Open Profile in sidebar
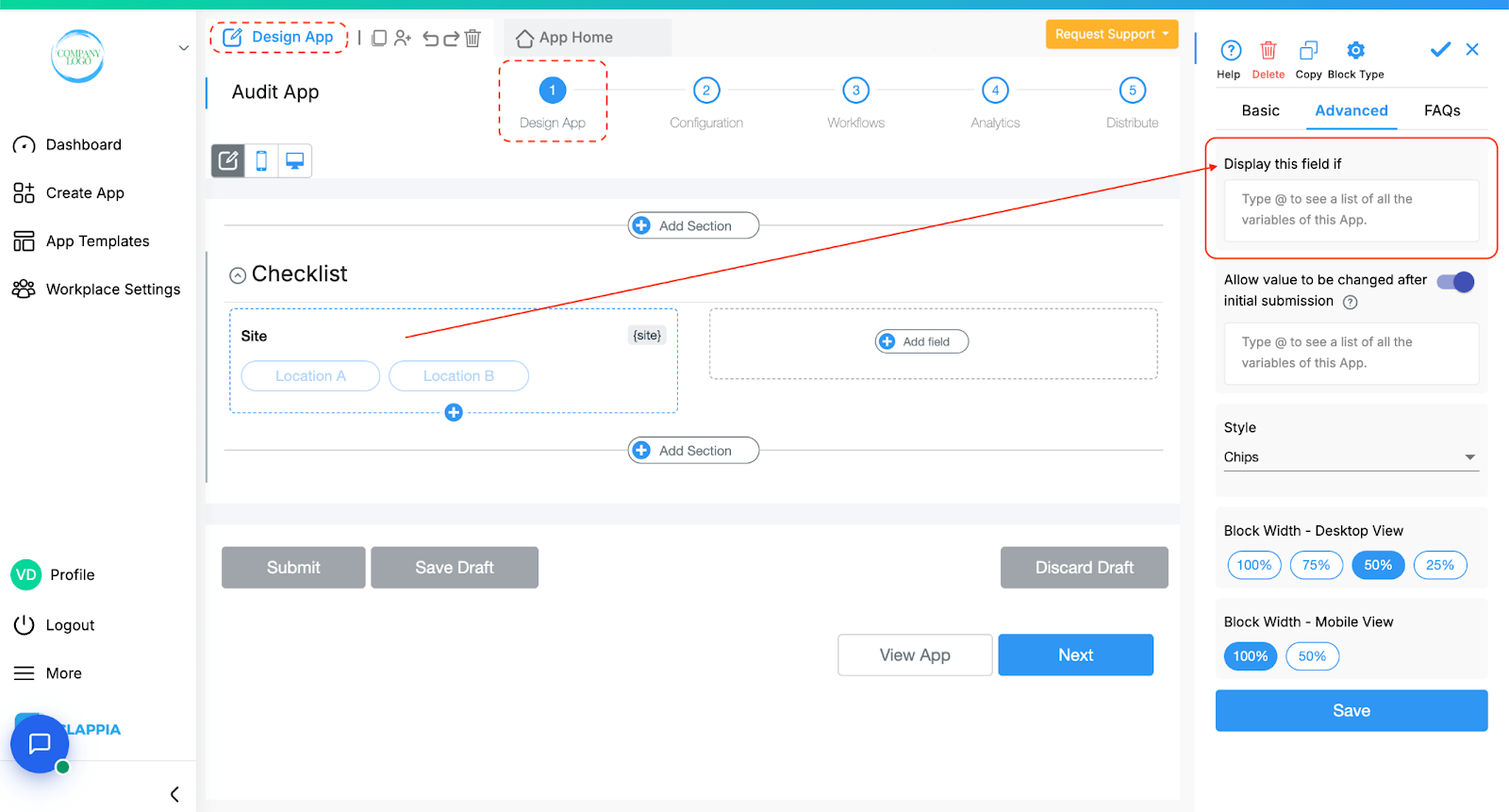1509x812 pixels. click(x=54, y=574)
